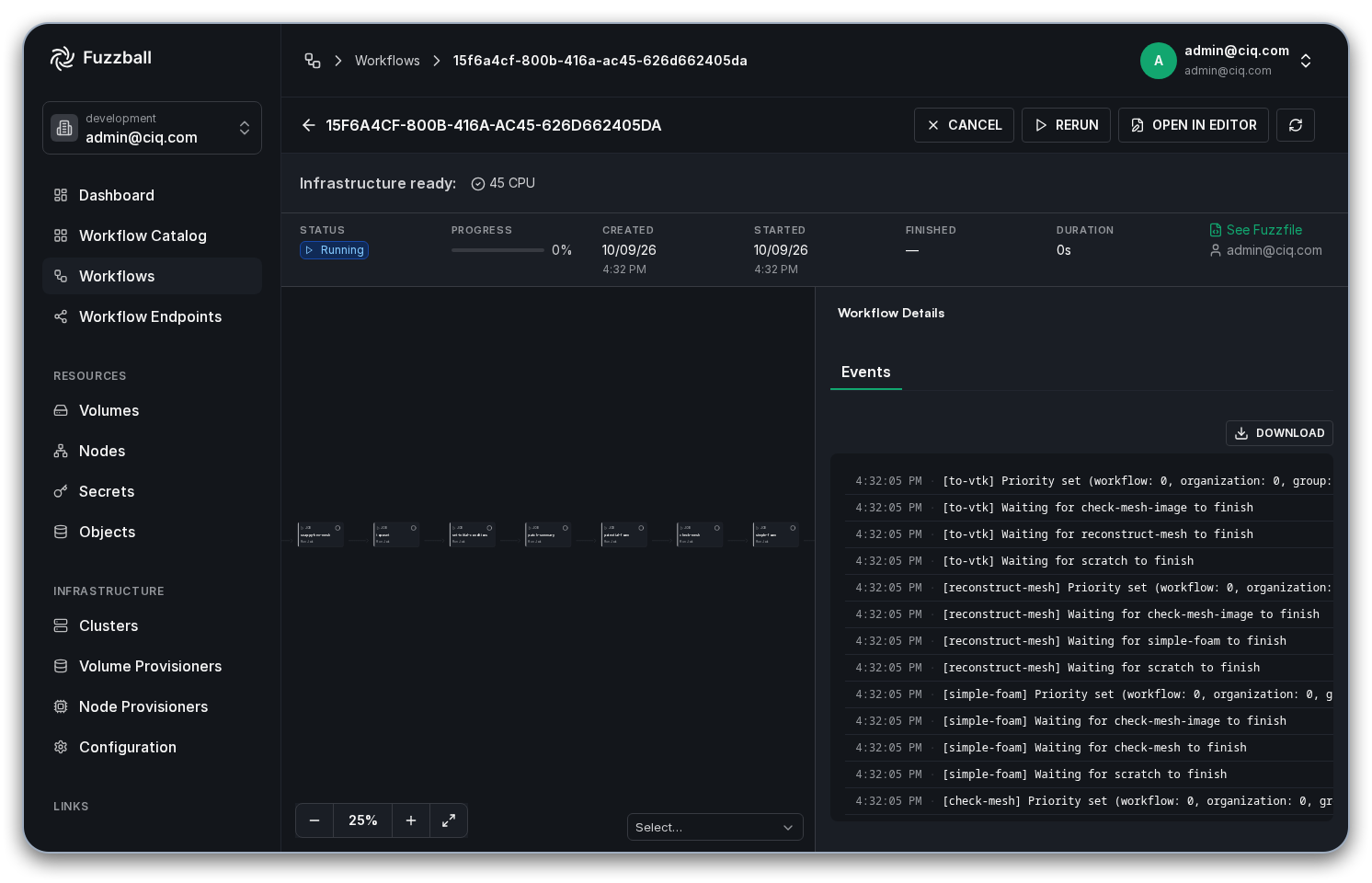Image resolution: width=1372 pixels, height=883 pixels.
Task: Open Secrets resource page
Action: pyautogui.click(x=152, y=491)
